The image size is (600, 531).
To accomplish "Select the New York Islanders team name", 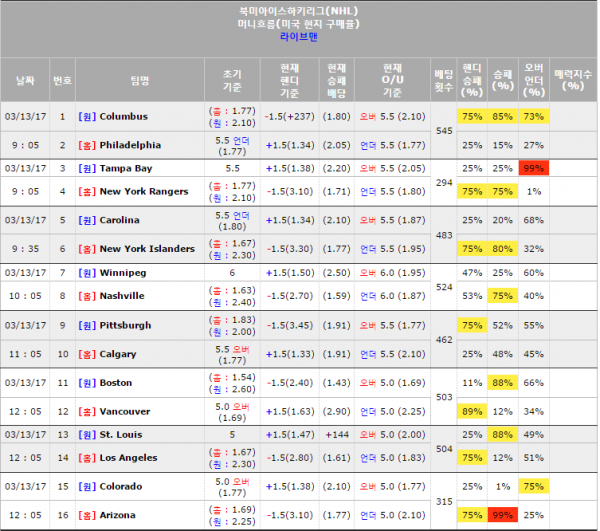I will click(147, 249).
